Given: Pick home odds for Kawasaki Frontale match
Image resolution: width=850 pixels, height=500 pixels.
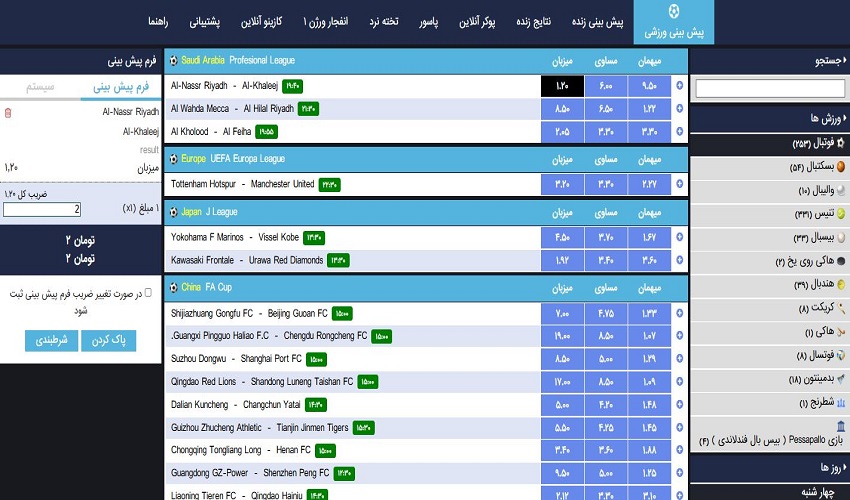Looking at the screenshot, I should 562,260.
